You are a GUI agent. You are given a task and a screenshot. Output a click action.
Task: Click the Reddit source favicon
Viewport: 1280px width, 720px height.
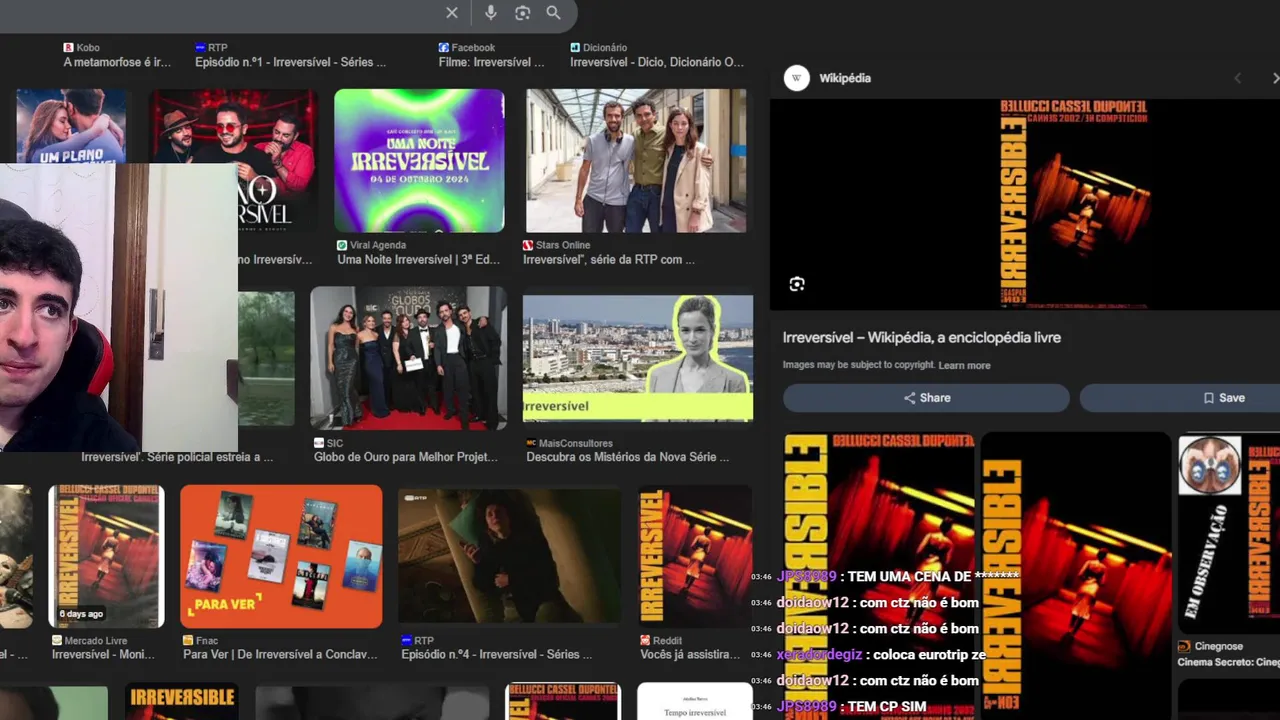[x=645, y=641]
